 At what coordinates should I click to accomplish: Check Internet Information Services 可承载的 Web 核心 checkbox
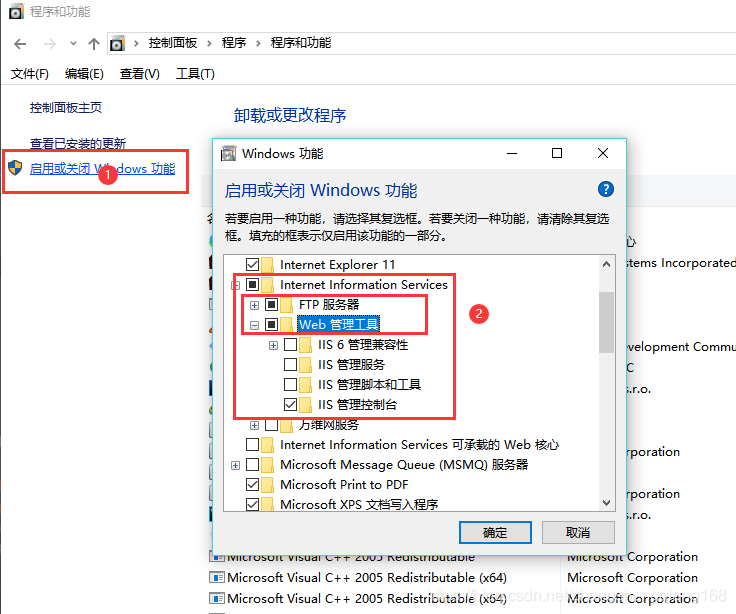253,444
